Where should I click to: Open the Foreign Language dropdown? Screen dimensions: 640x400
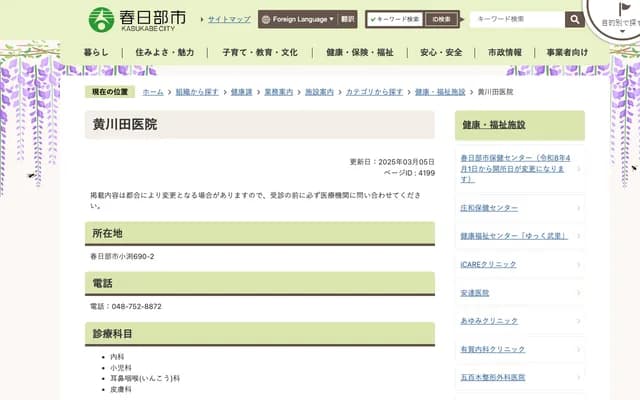coord(298,19)
